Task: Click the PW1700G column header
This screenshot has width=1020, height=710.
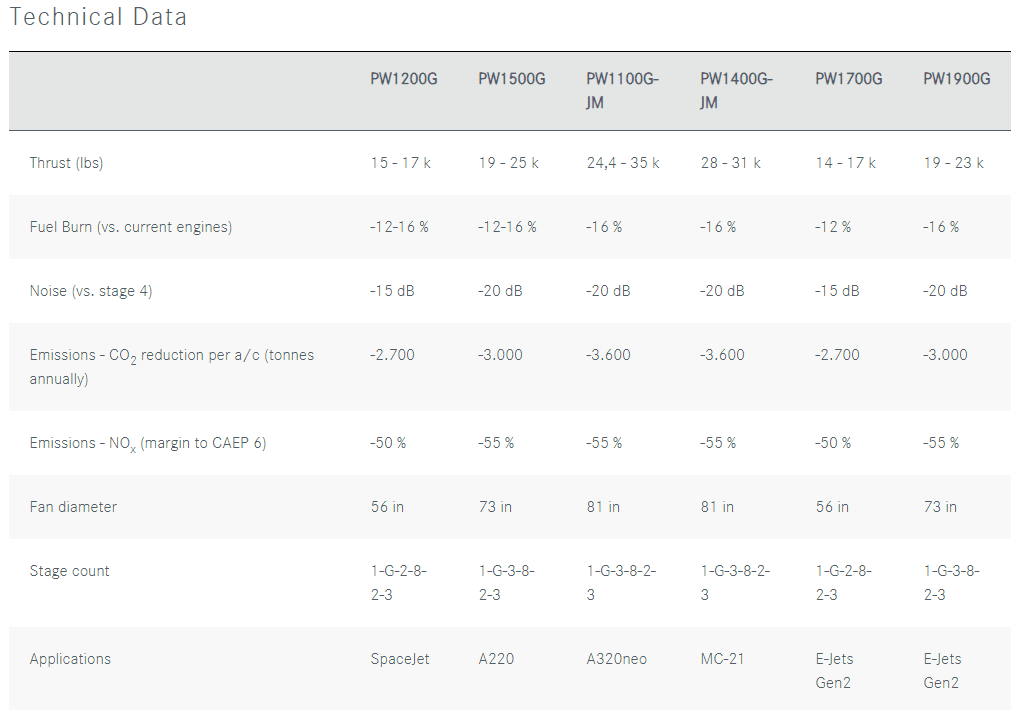Action: pyautogui.click(x=848, y=79)
